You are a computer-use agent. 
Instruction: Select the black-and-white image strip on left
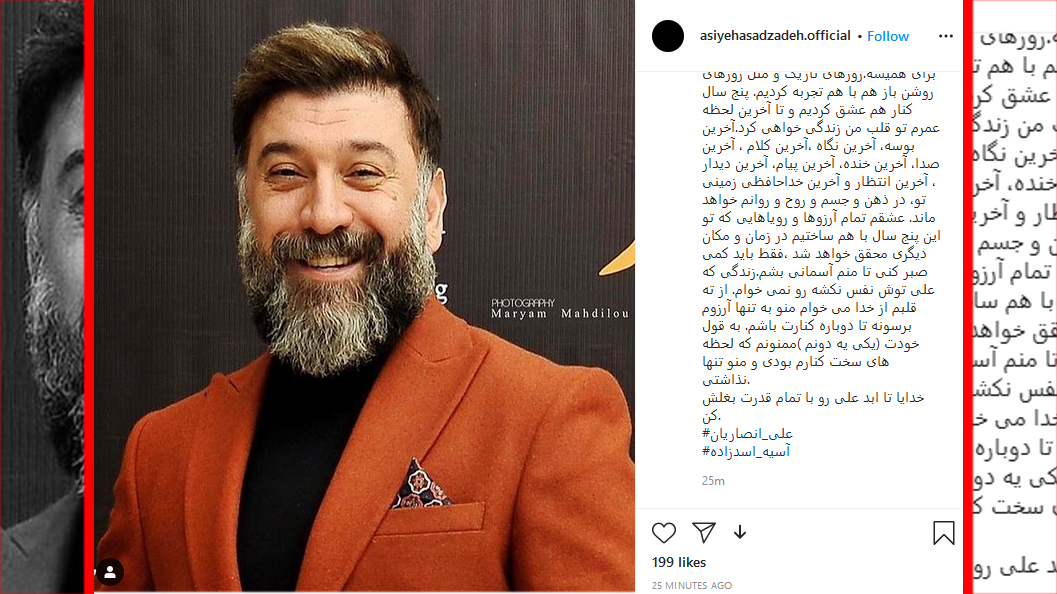pyautogui.click(x=42, y=297)
